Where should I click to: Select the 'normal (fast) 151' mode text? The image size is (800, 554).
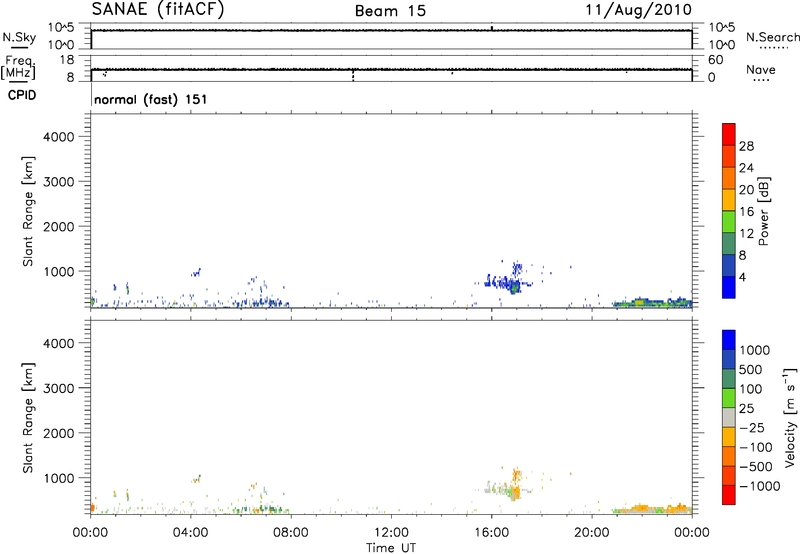coord(151,99)
